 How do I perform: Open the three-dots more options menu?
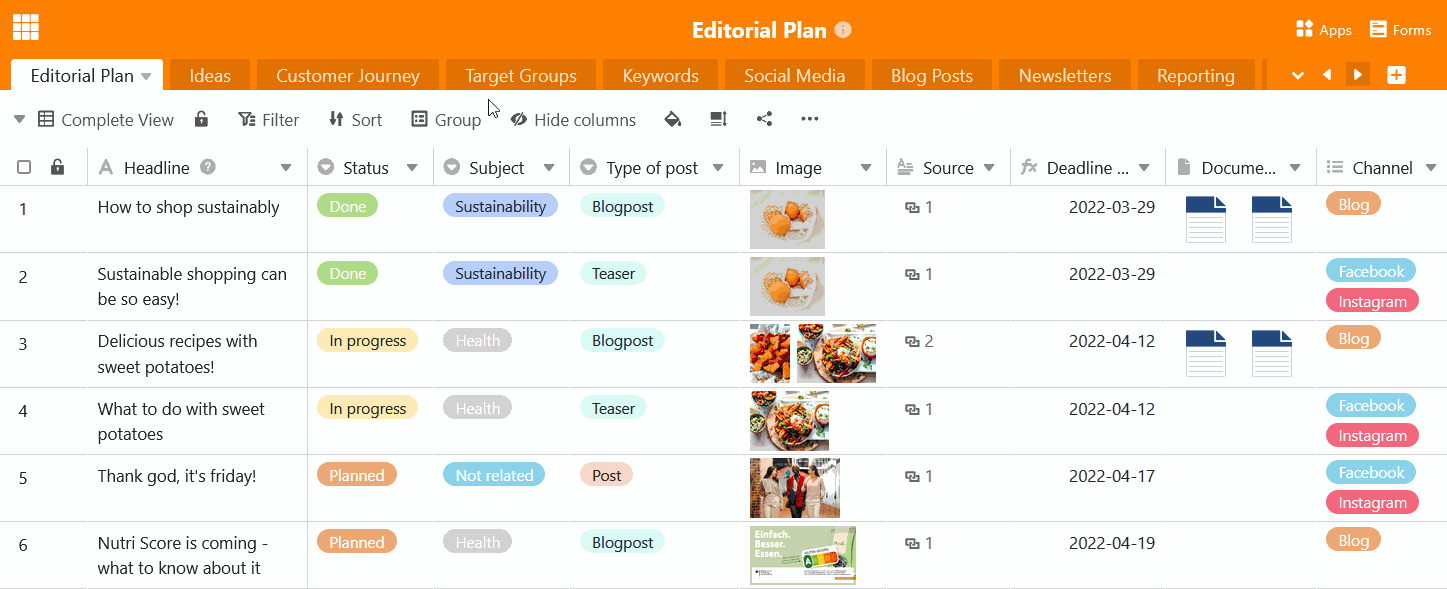point(810,119)
